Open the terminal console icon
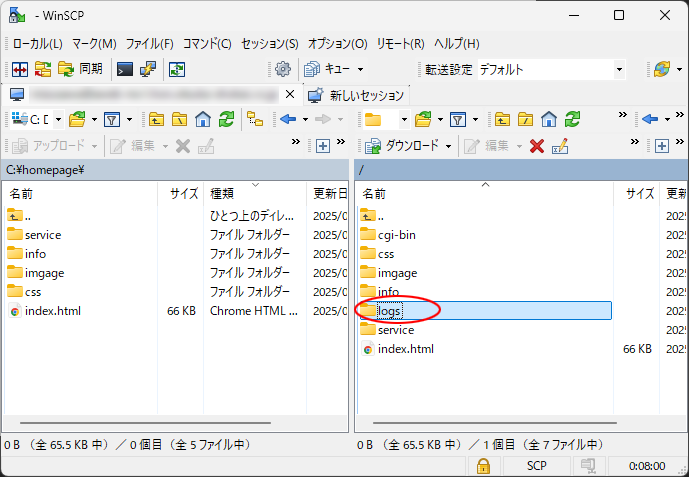This screenshot has height=477, width=689. (125, 69)
